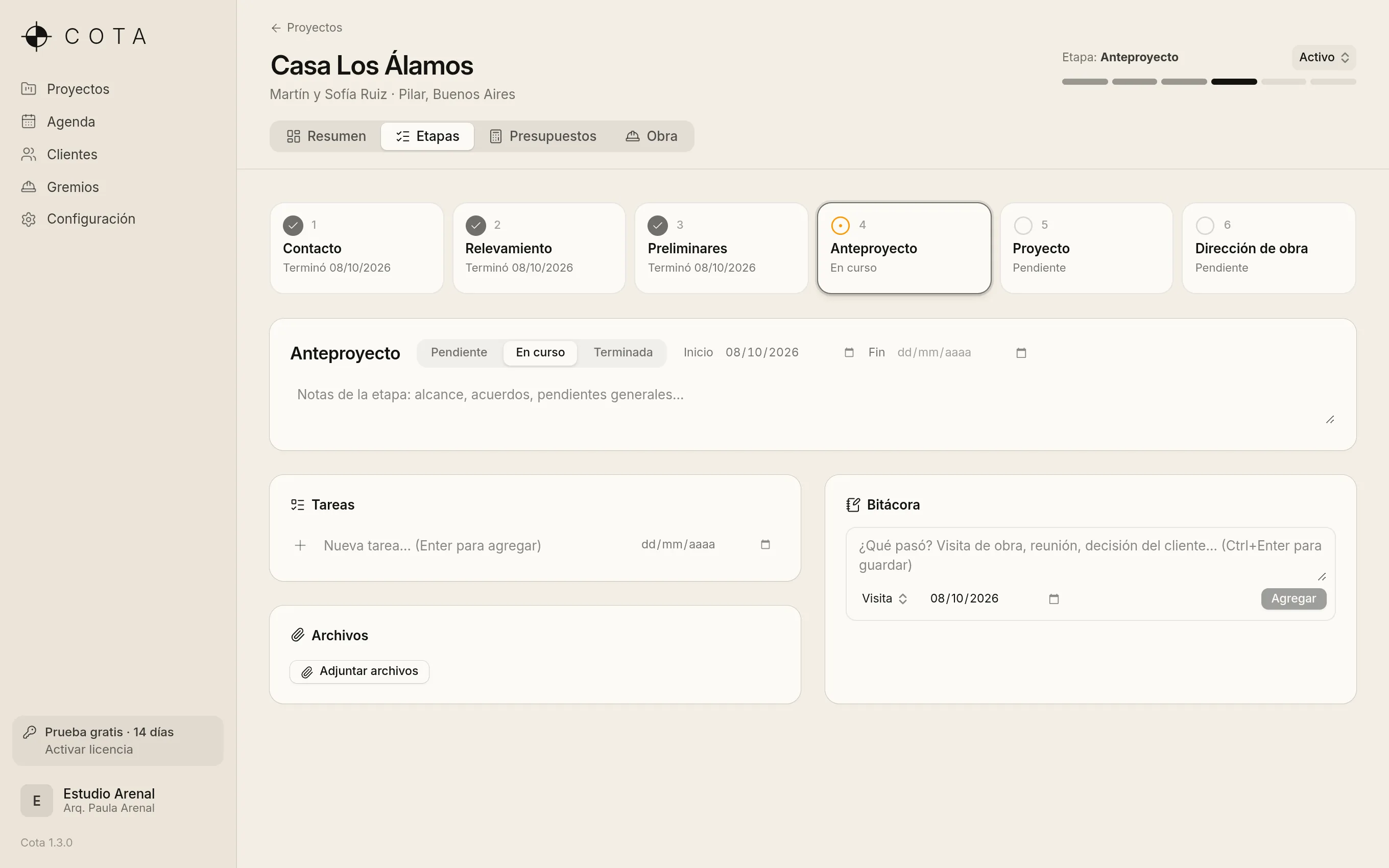Switch to the Obra tab

[652, 136]
